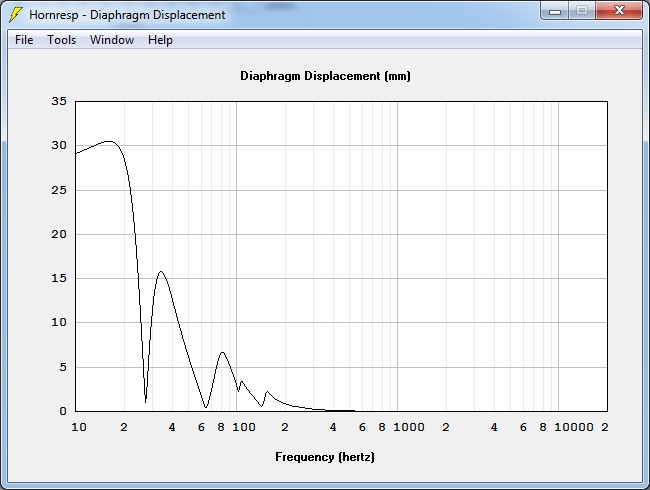Click the 35 value on the vertical axis
The height and width of the screenshot is (490, 650).
[59, 101]
